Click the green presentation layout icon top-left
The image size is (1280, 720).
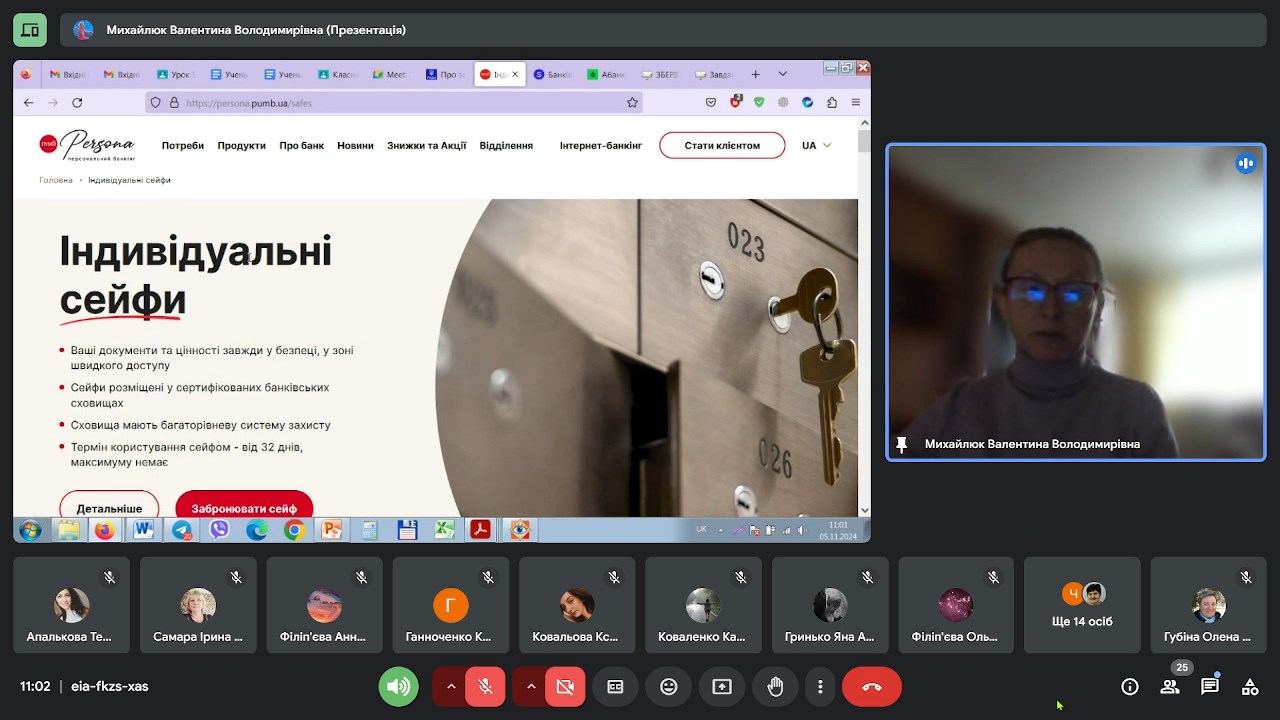[x=30, y=30]
